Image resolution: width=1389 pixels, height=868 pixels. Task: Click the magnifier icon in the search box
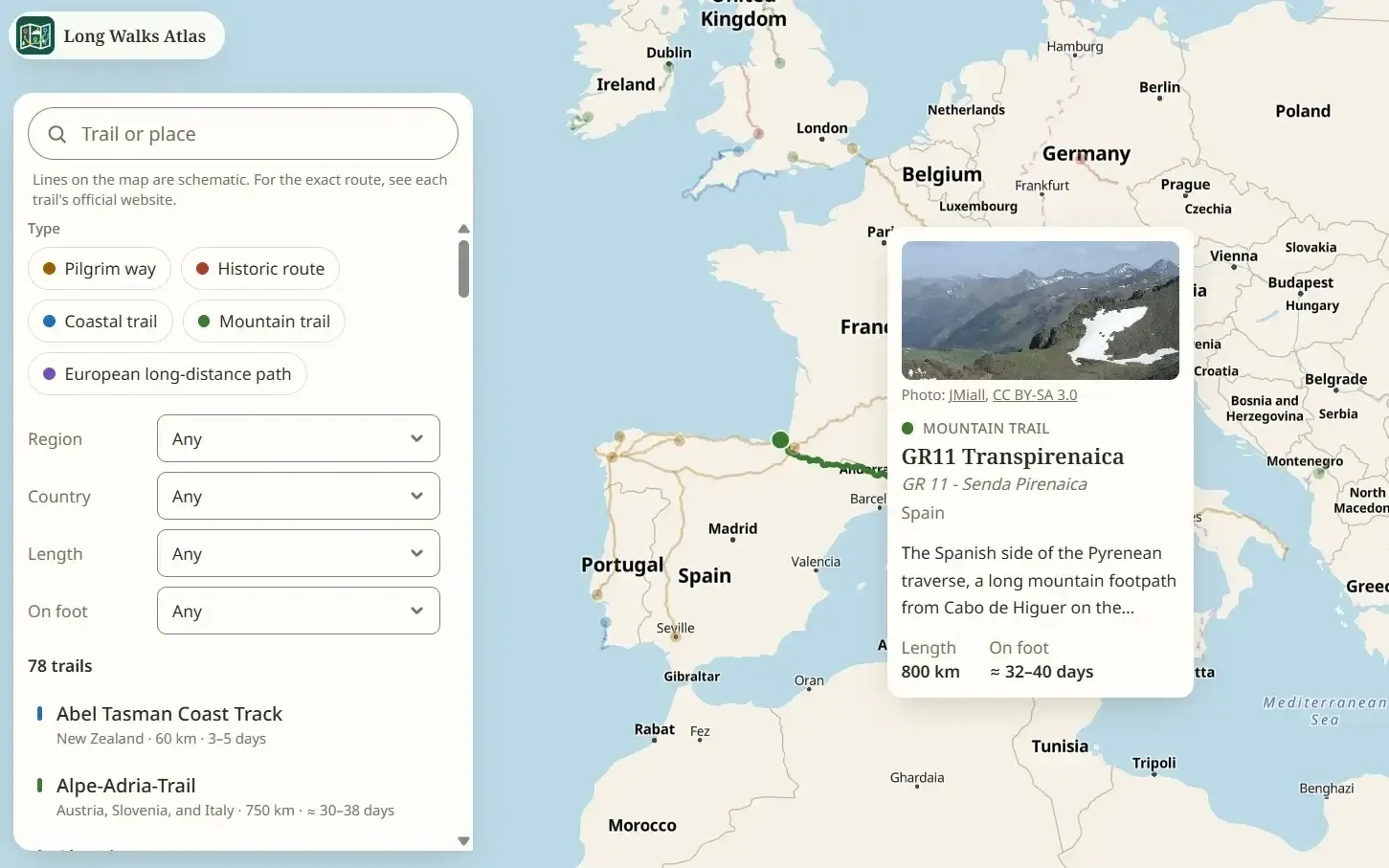(x=57, y=134)
